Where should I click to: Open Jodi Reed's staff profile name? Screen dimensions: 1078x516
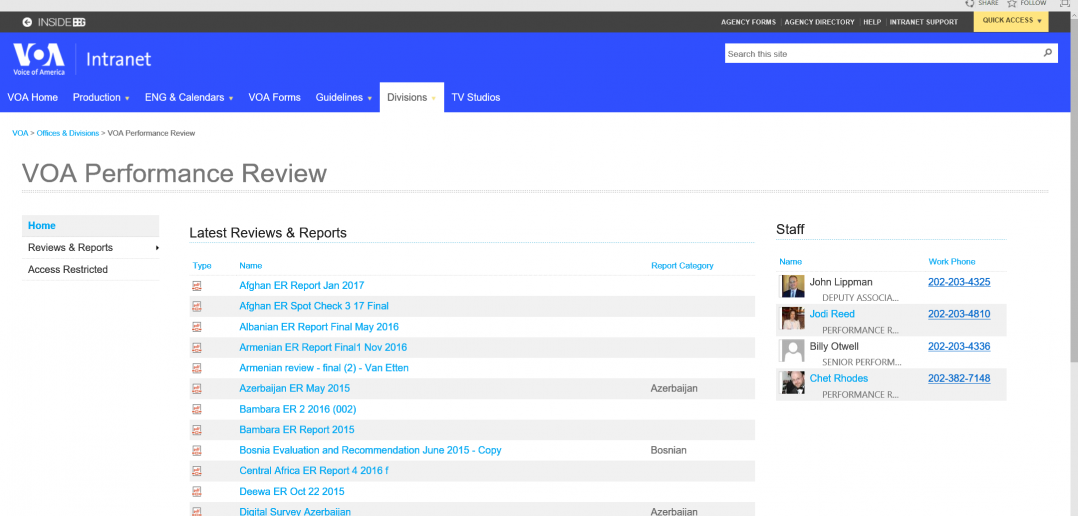[x=832, y=315]
